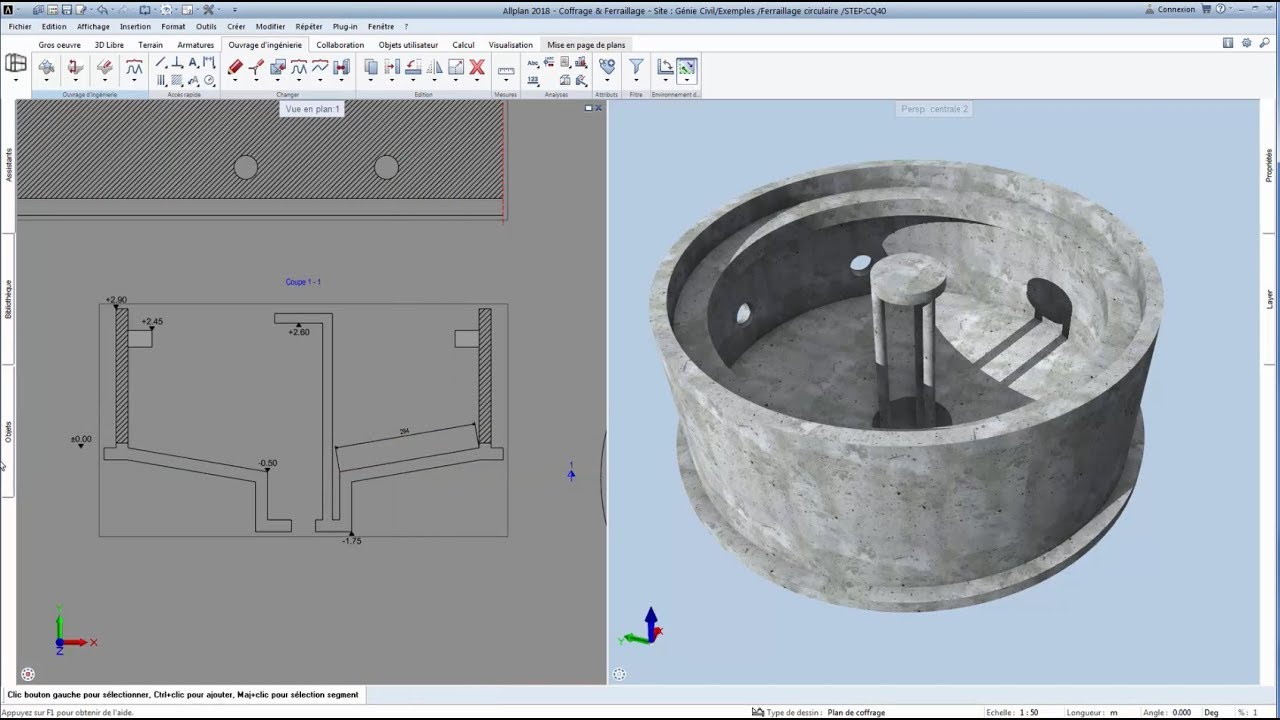
Task: Click the Type de dessin icon in status bar
Action: [758, 712]
